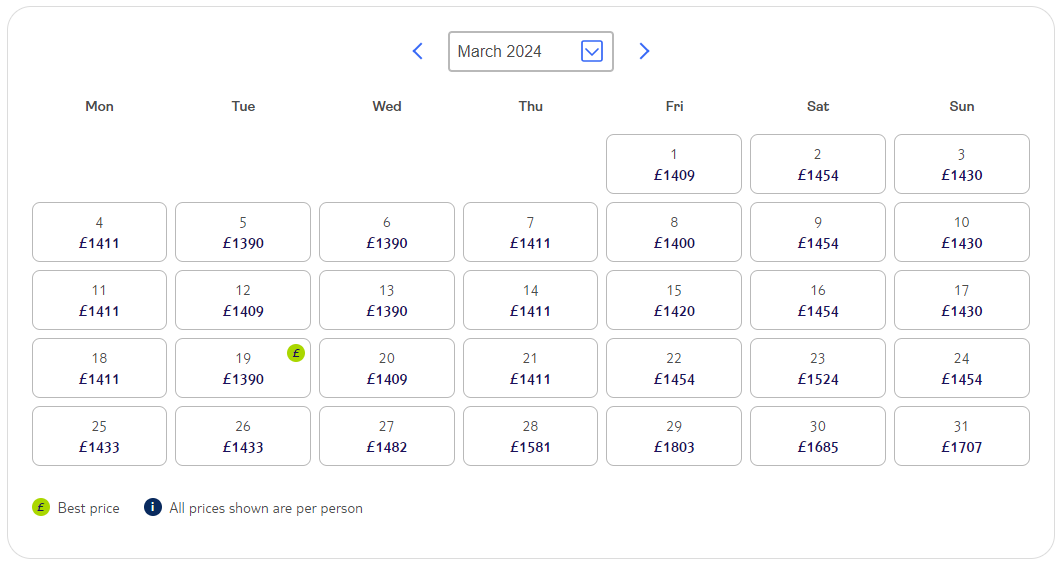Click the green best price badge on 19

296,353
